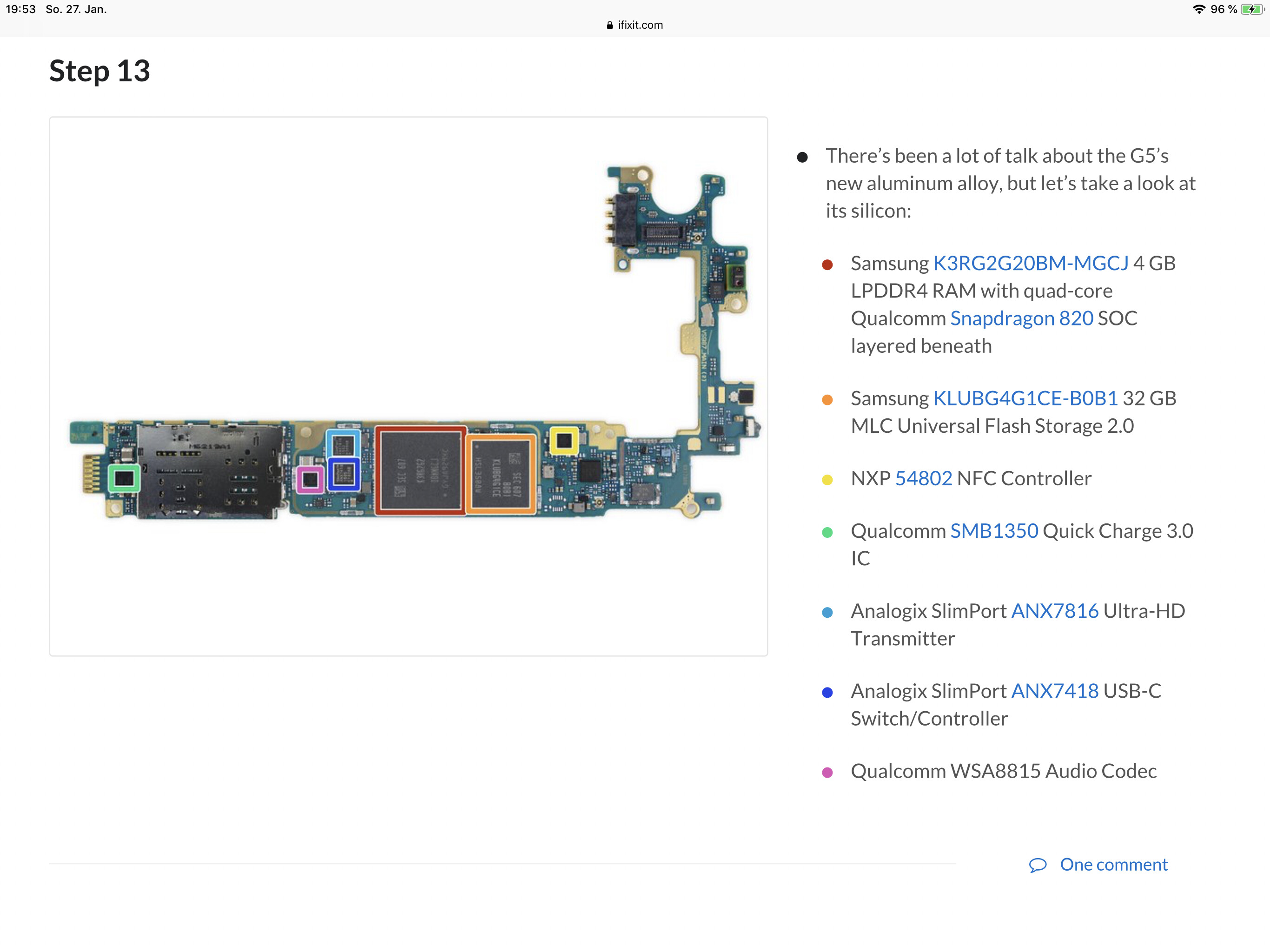Open the One comment link
The width and height of the screenshot is (1270, 952).
[x=1113, y=864]
